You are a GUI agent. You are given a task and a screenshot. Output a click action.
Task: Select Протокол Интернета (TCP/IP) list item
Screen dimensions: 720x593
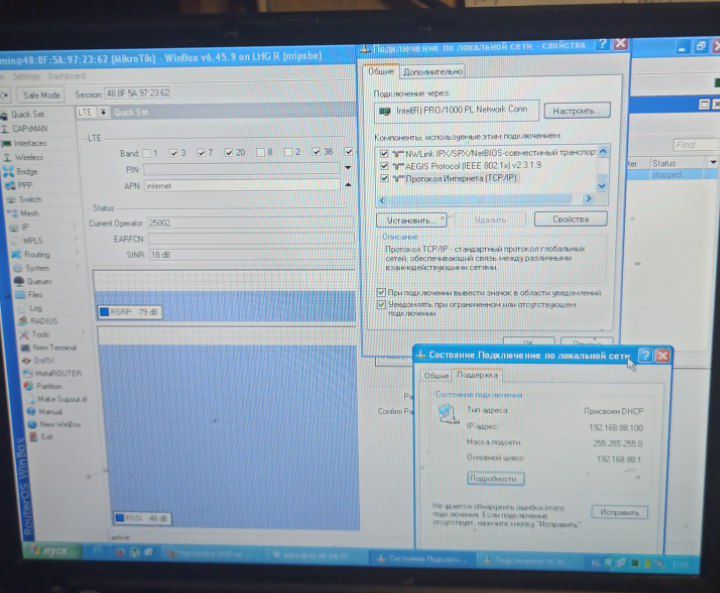click(461, 178)
